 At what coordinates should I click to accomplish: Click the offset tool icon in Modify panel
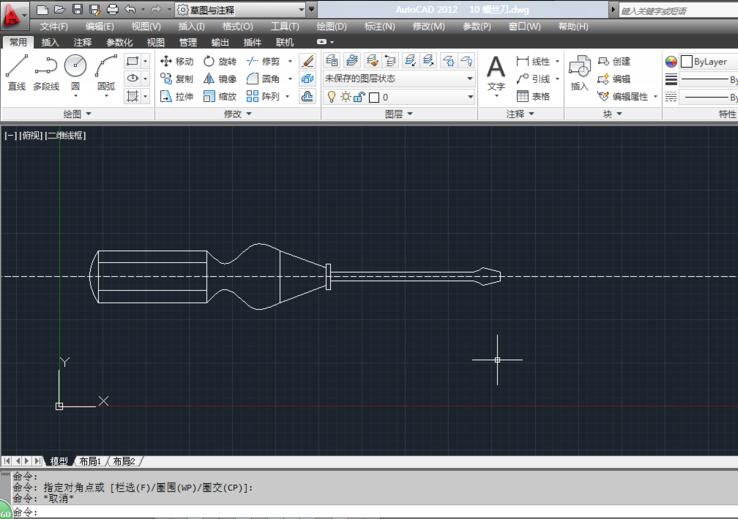coord(307,96)
